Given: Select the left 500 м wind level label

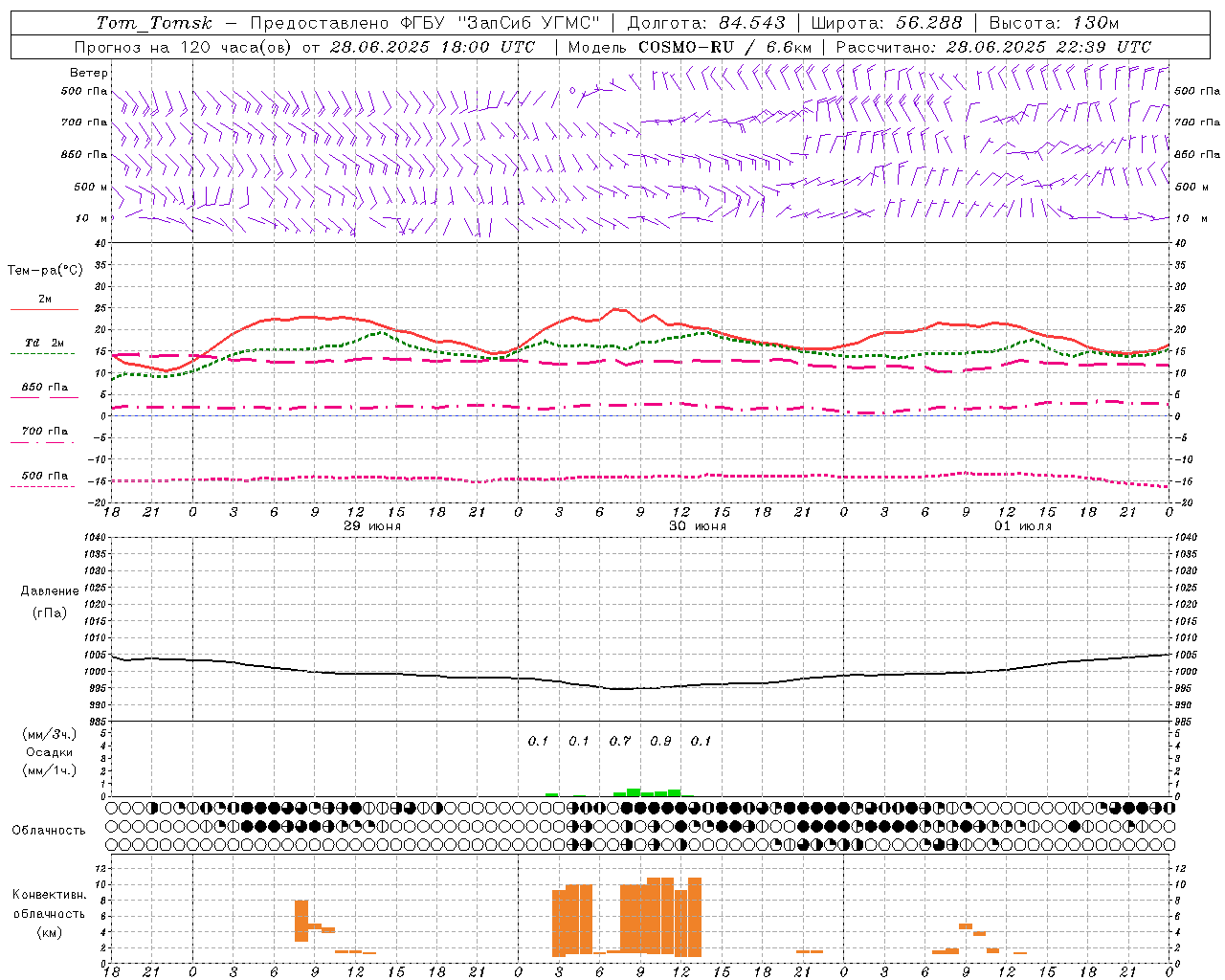Looking at the screenshot, I should tap(91, 187).
